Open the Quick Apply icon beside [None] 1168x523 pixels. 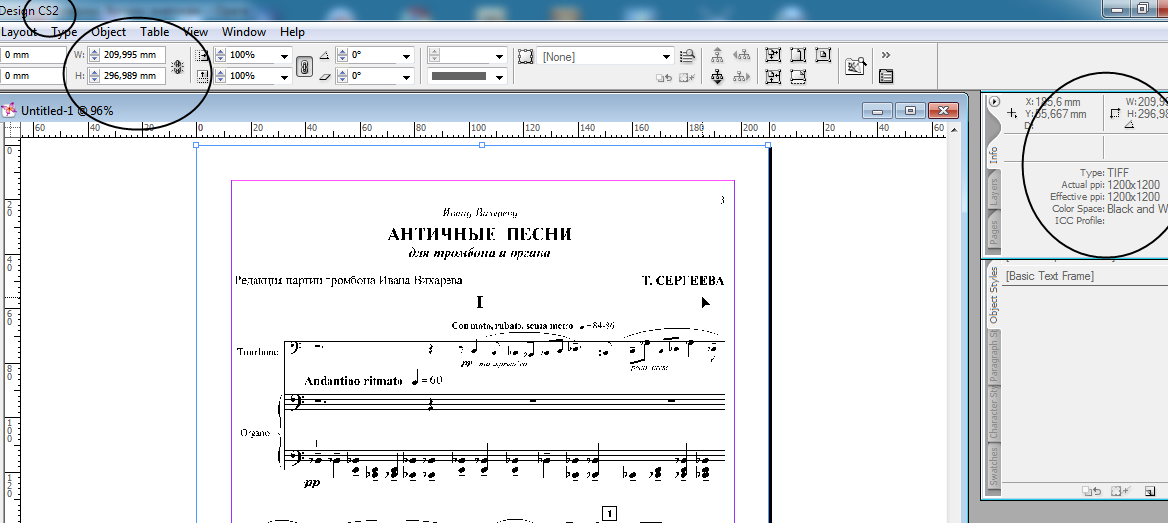[687, 56]
